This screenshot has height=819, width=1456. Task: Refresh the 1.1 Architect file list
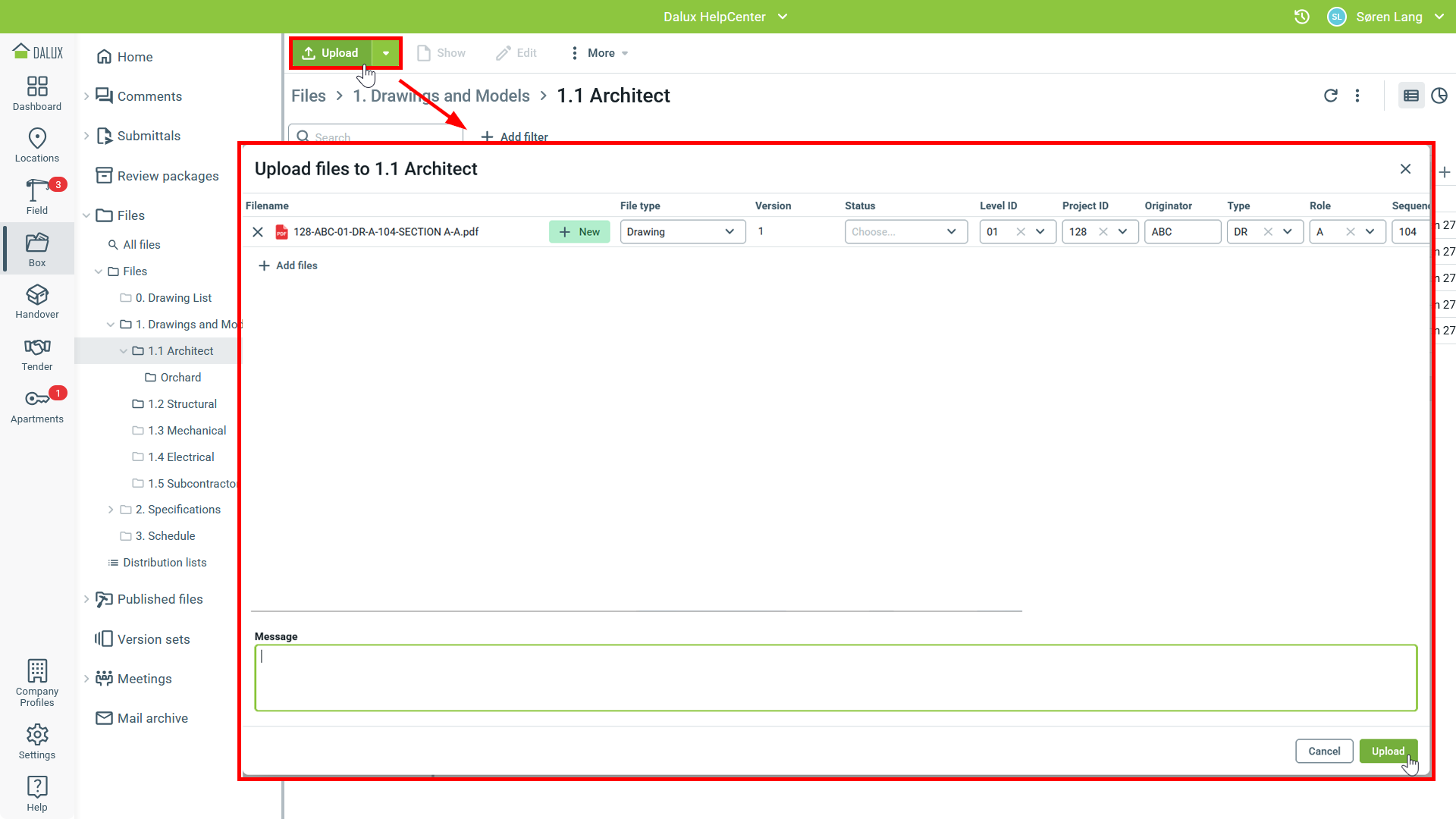point(1331,96)
